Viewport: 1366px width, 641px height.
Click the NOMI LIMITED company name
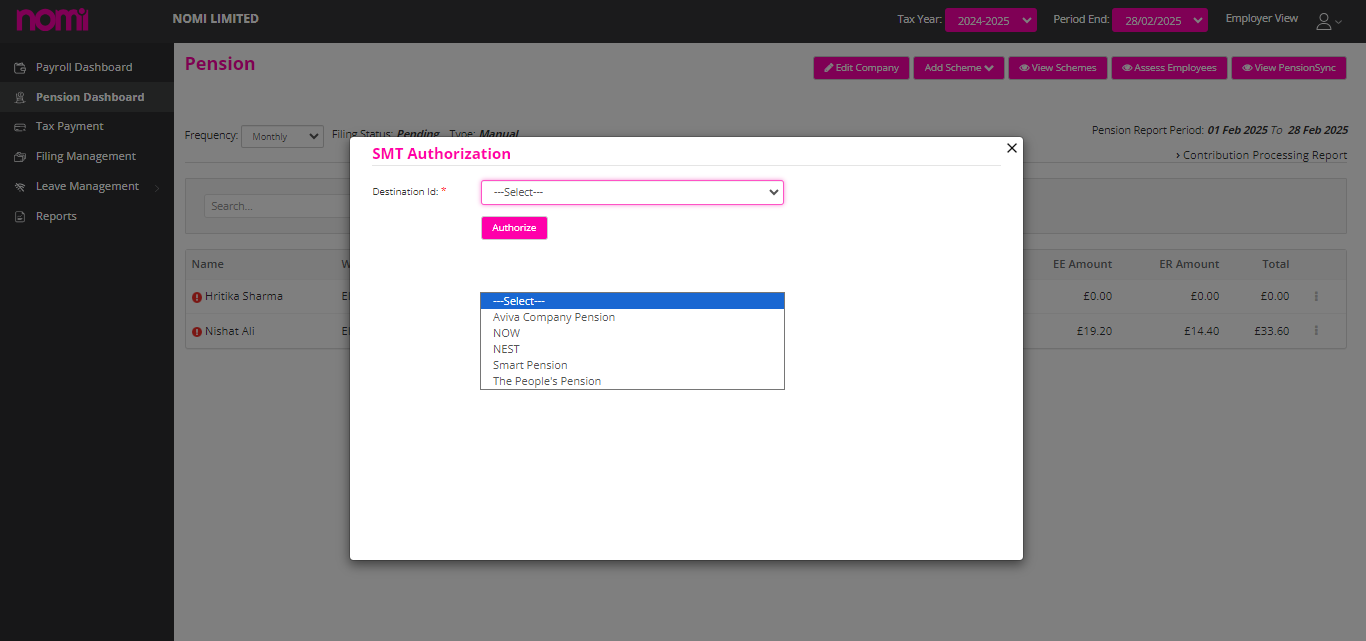coord(215,19)
